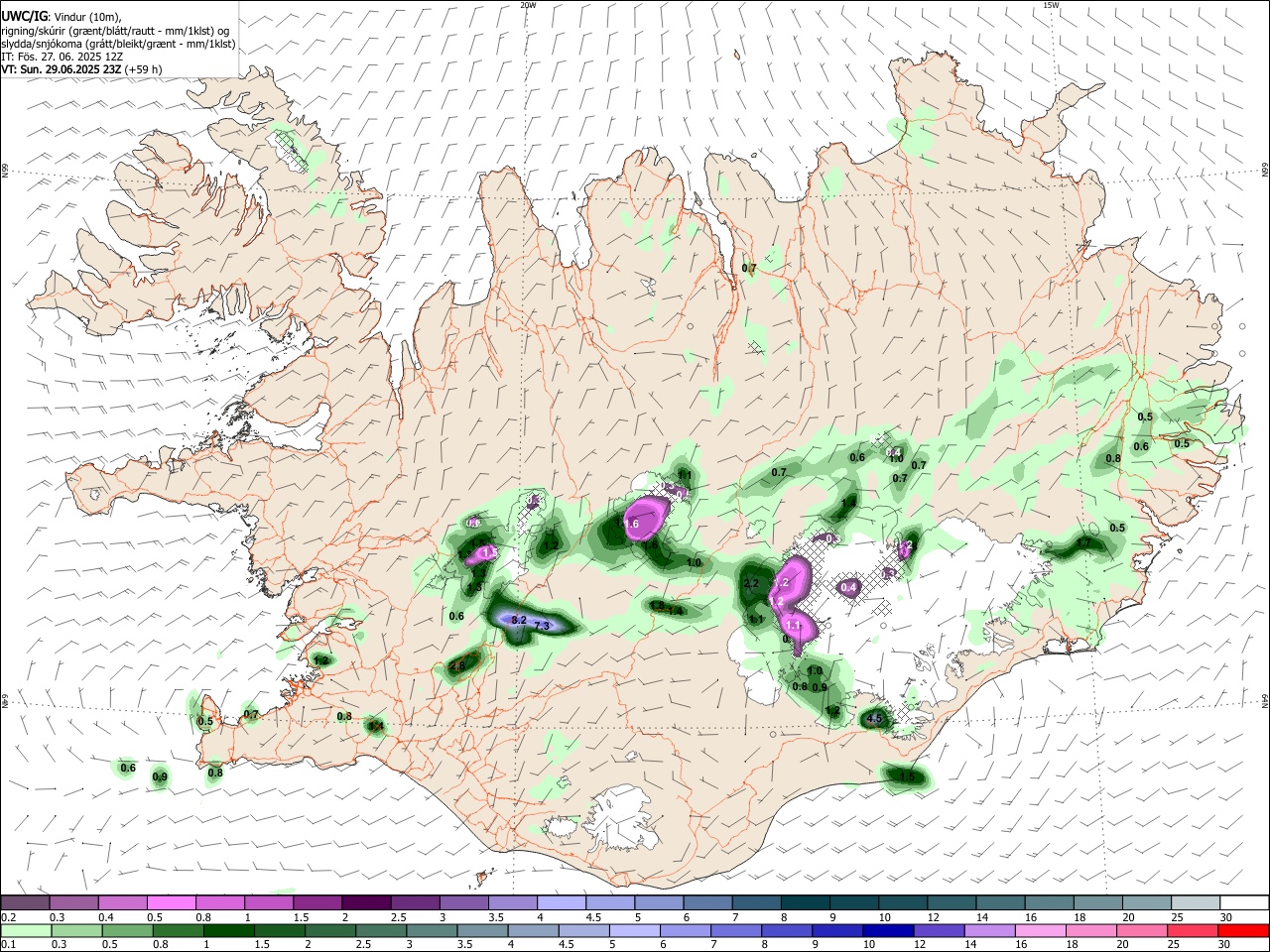Click the '1.5' rain cell off the southeast coast
1270x952 pixels.
(905, 776)
